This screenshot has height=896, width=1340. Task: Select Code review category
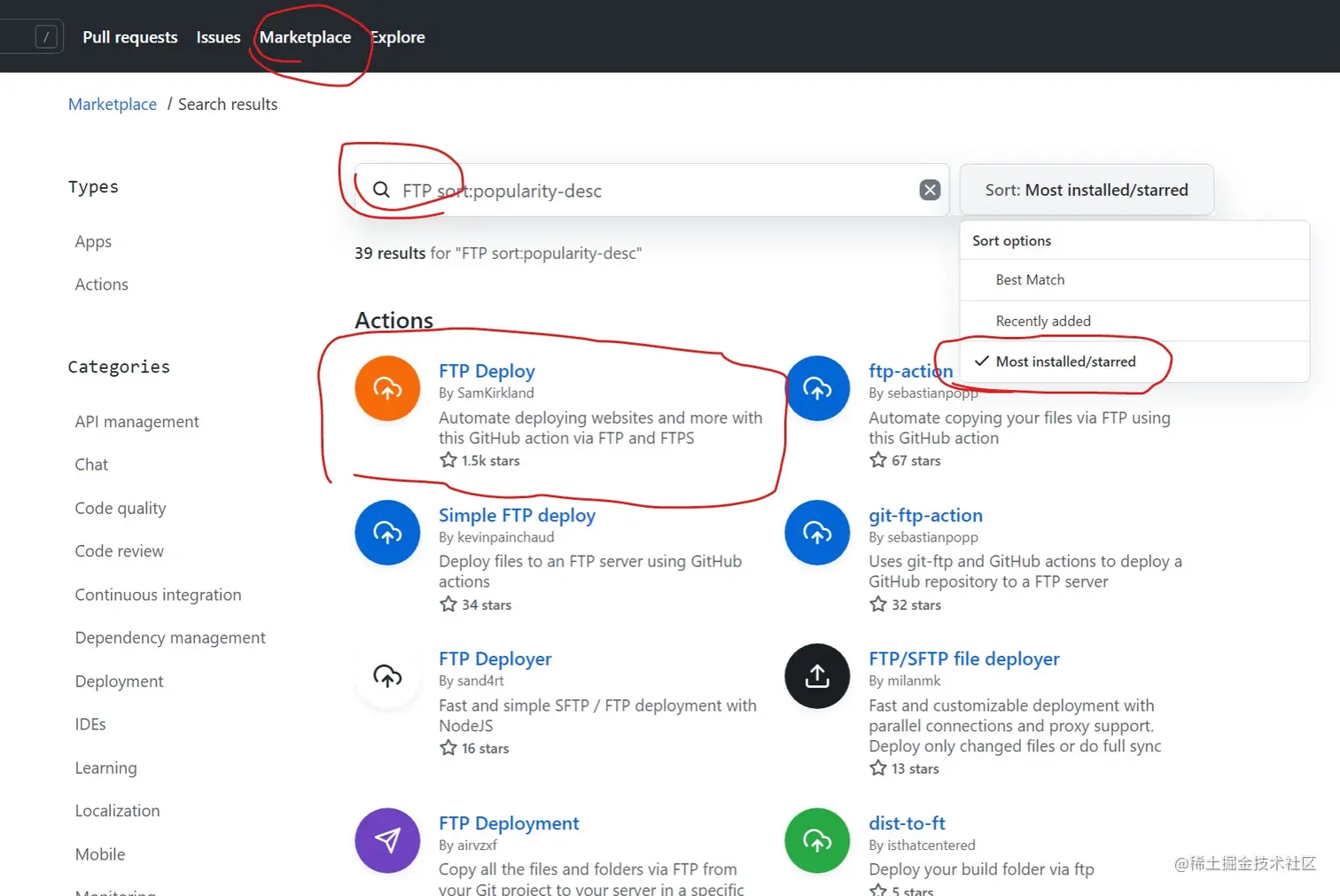(120, 551)
